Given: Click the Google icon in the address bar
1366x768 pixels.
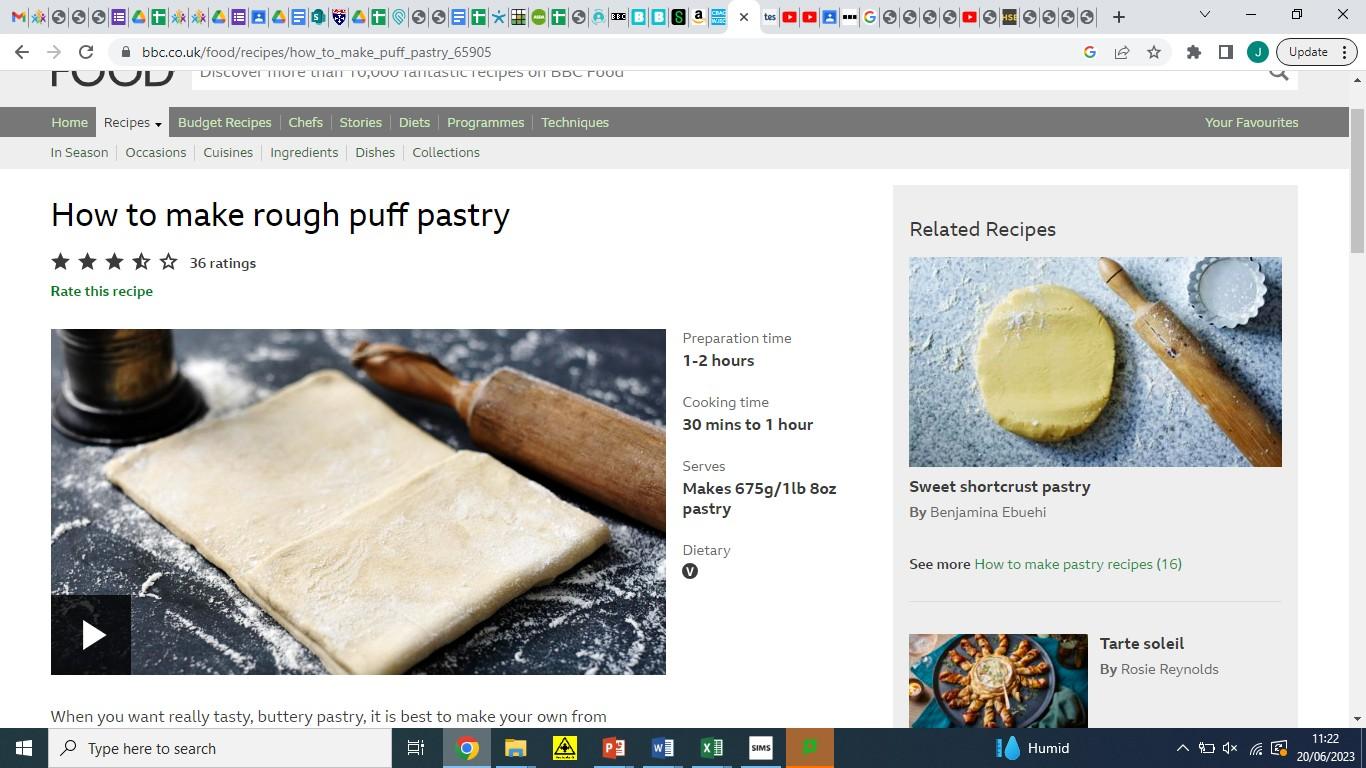Looking at the screenshot, I should pyautogui.click(x=1090, y=52).
